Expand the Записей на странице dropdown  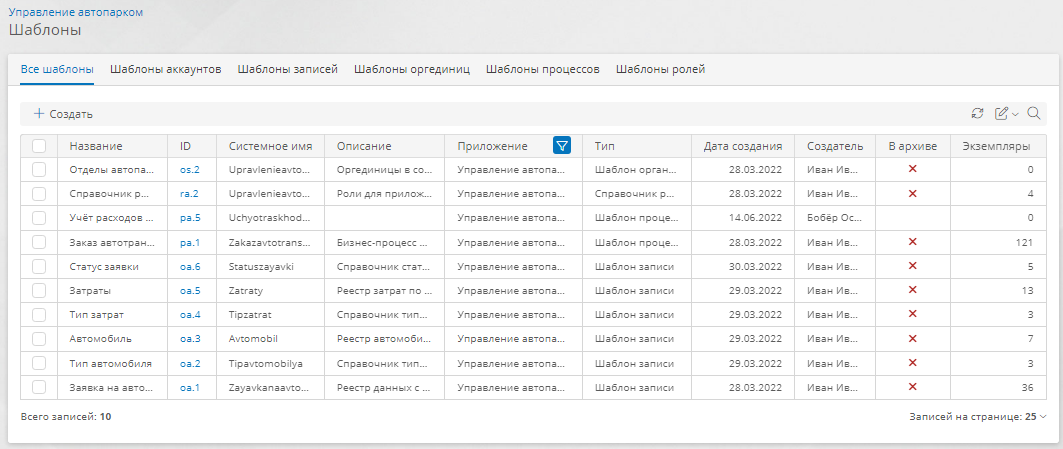coord(978,416)
